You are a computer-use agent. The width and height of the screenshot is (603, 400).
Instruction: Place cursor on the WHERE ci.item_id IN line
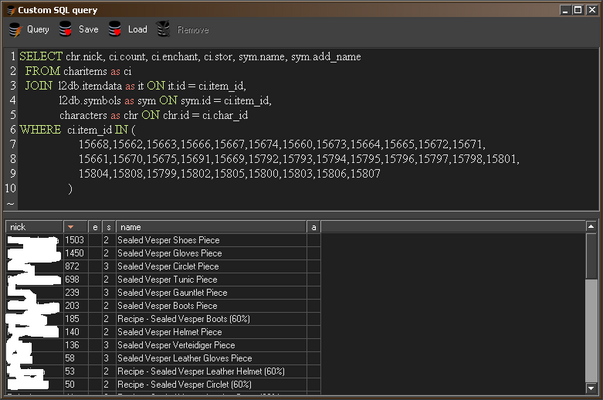coord(77,130)
